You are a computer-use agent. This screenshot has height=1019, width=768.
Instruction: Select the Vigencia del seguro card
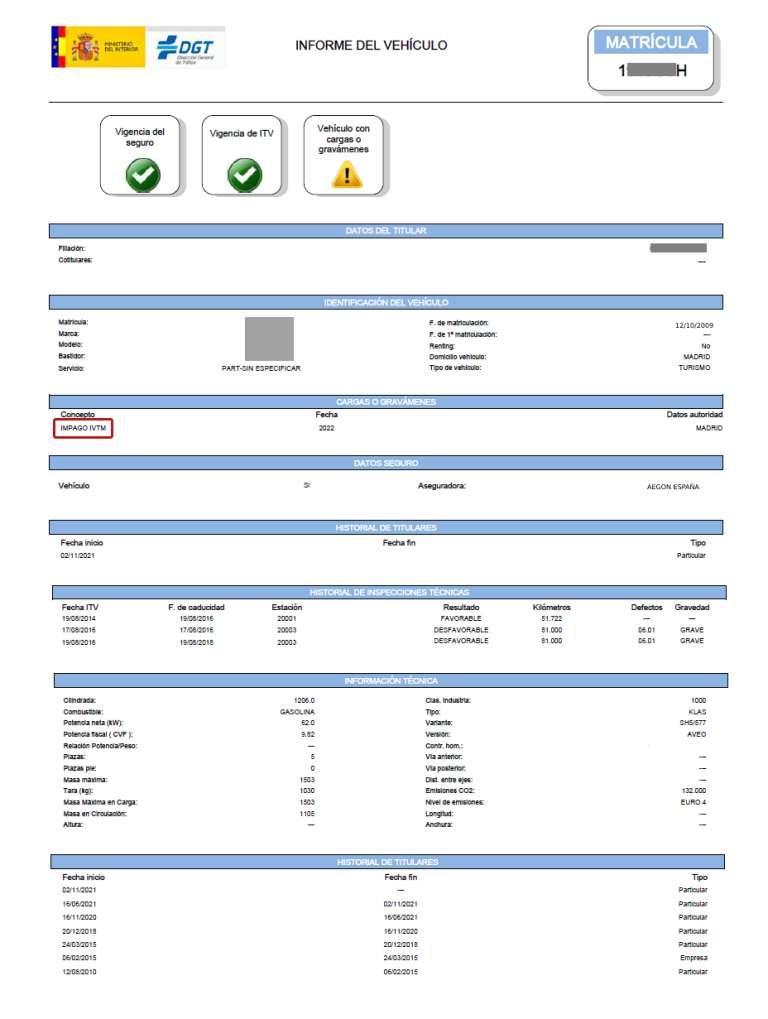tap(140, 155)
